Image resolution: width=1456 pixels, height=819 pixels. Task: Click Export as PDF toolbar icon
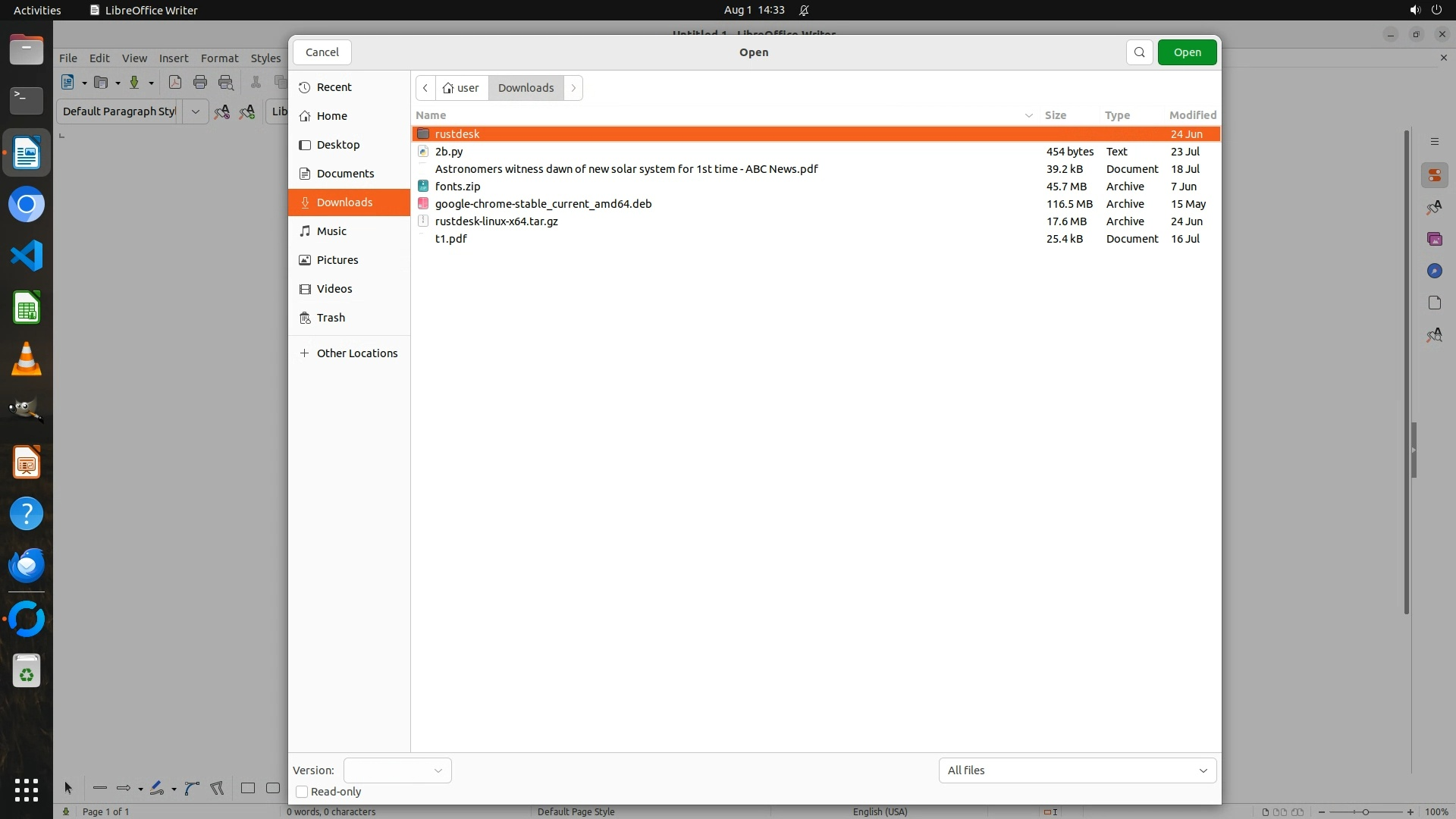(x=175, y=83)
